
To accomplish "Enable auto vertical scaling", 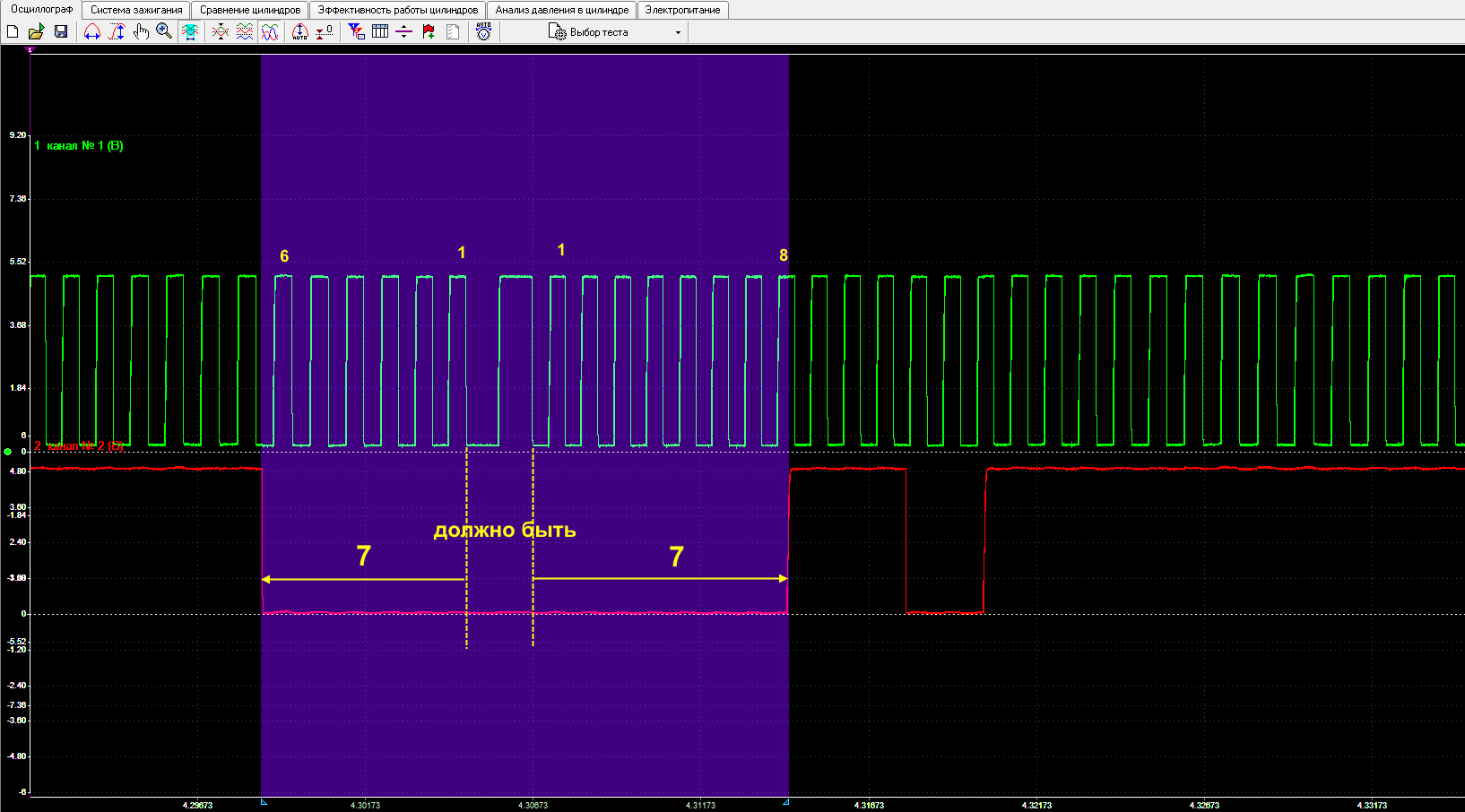I will click(x=300, y=32).
